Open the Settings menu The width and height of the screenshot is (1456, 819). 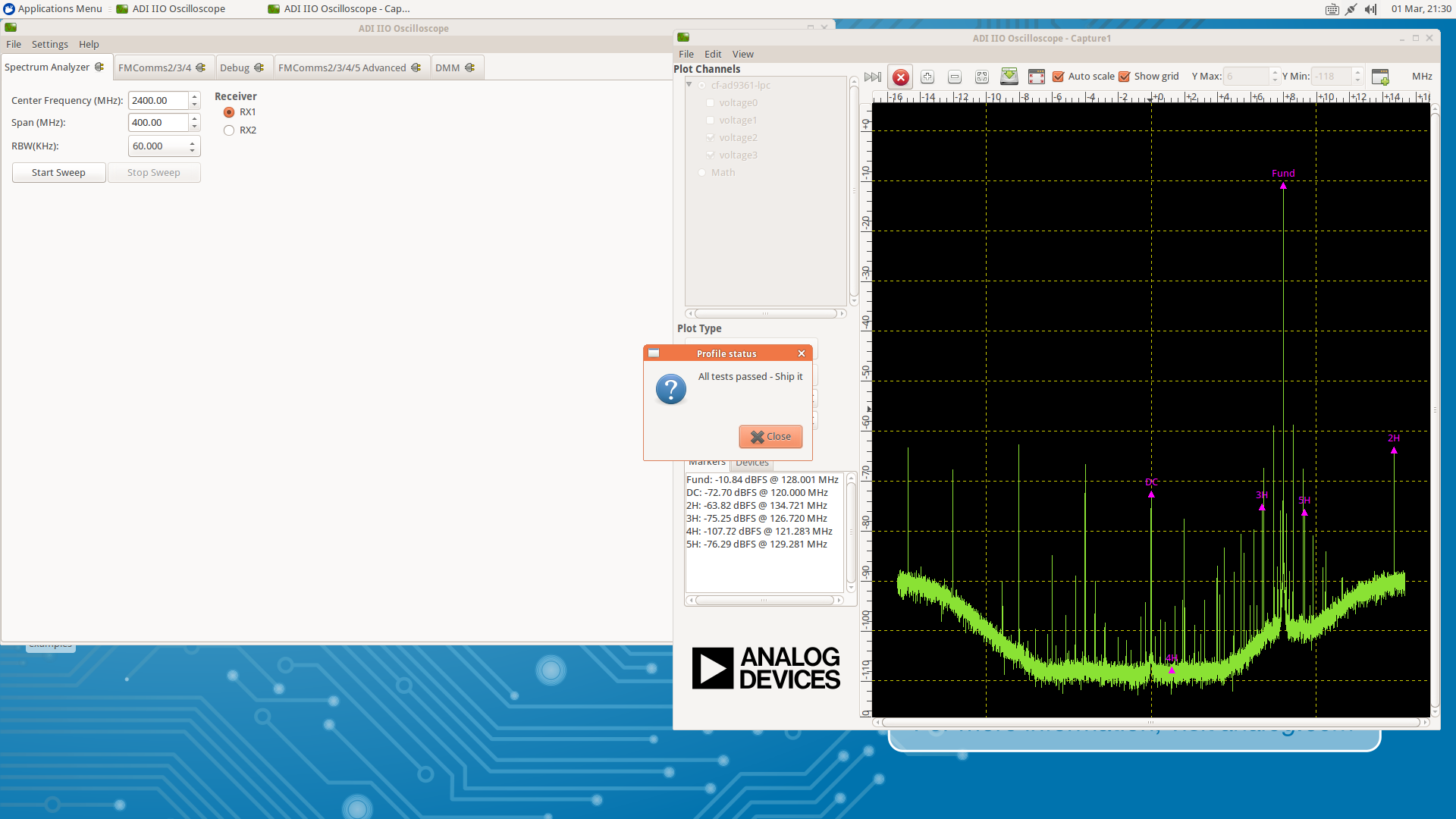50,45
